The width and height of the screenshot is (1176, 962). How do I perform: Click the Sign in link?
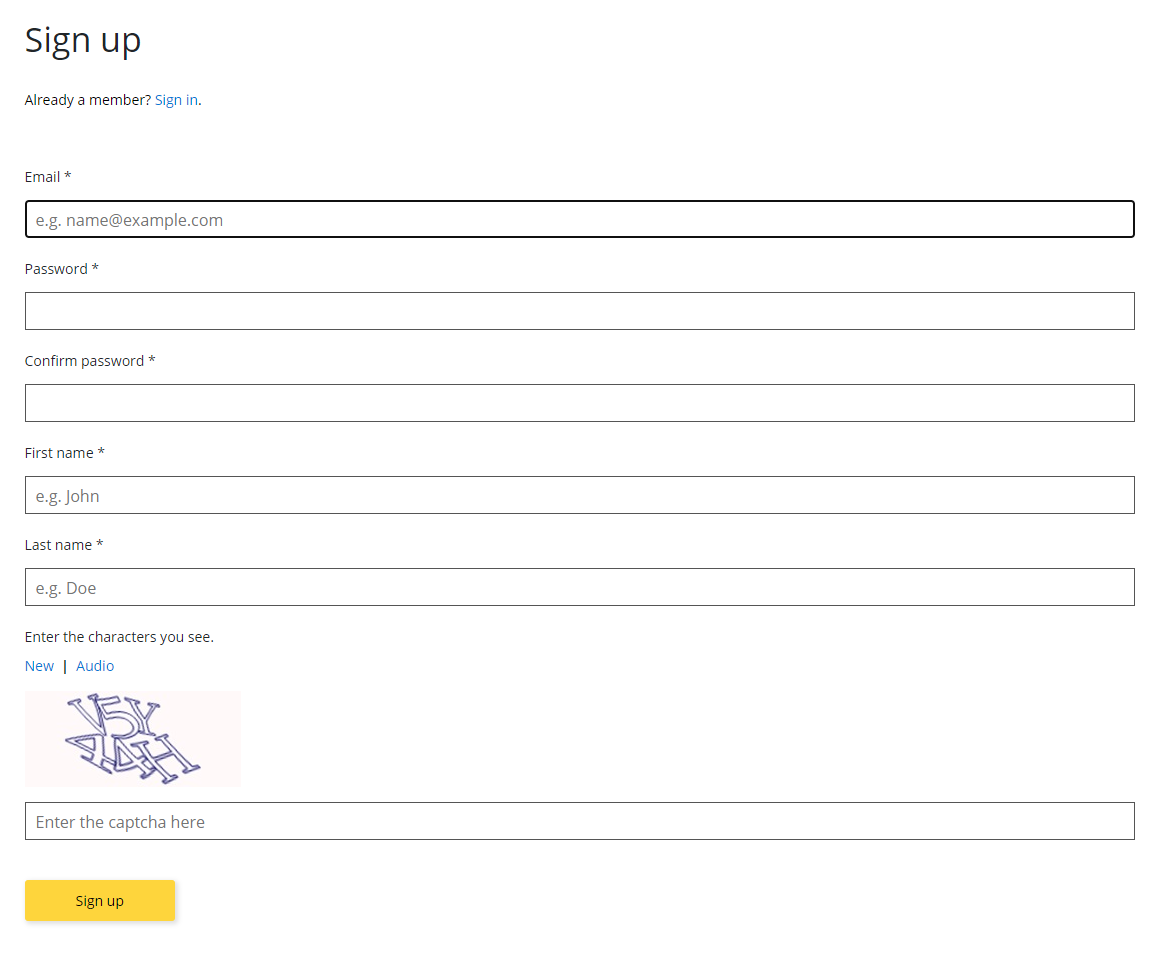pos(176,100)
